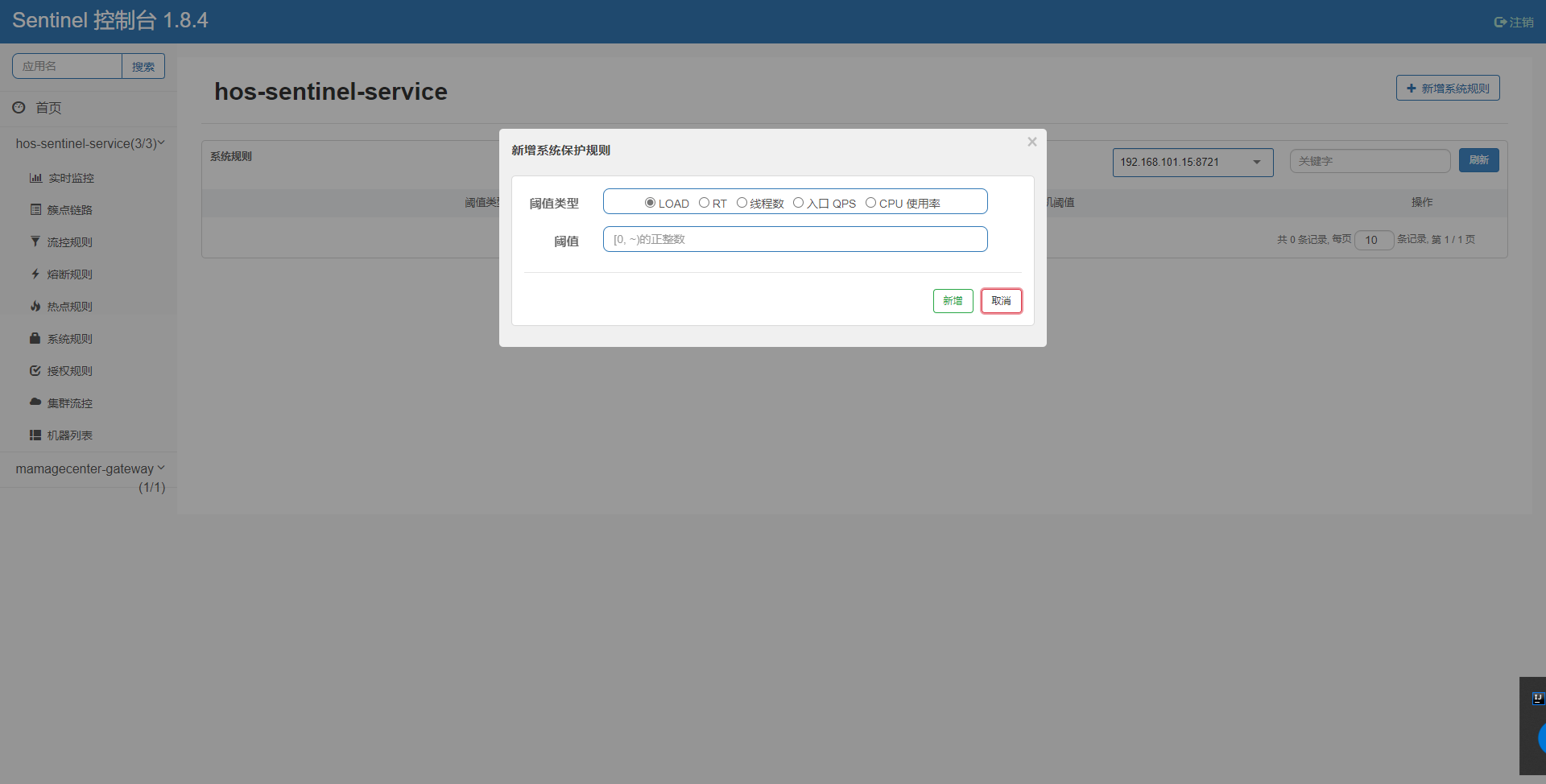Open 机器列表 in the sidebar
The width and height of the screenshot is (1546, 784).
click(69, 435)
